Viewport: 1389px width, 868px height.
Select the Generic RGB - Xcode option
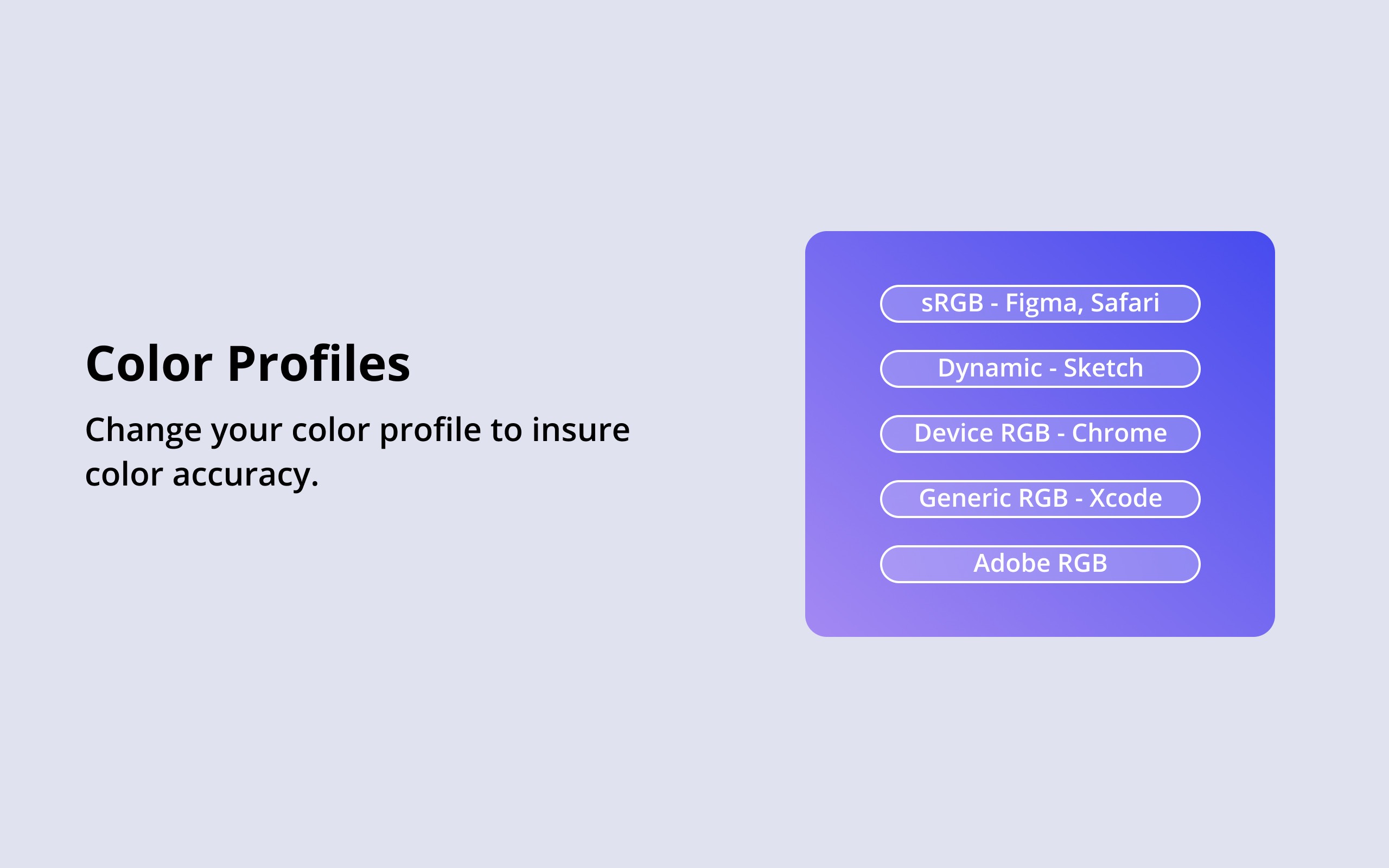1040,499
